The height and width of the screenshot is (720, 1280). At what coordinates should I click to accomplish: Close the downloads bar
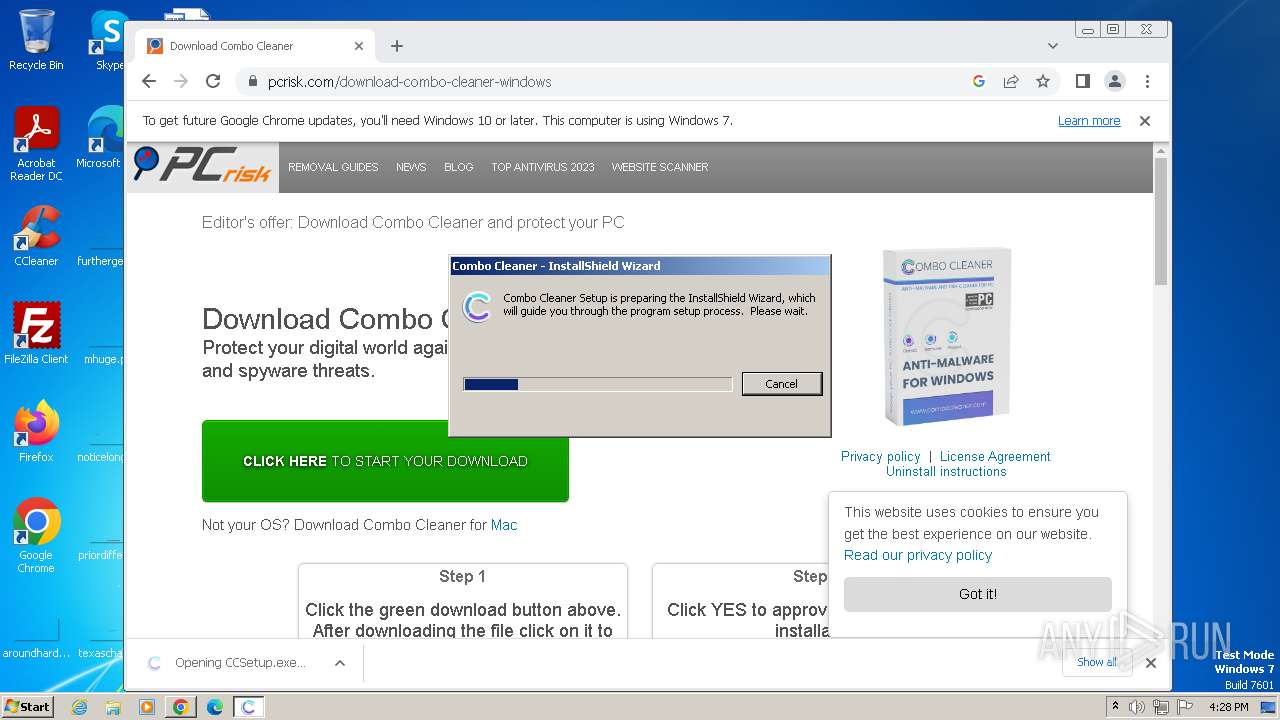coord(1151,663)
